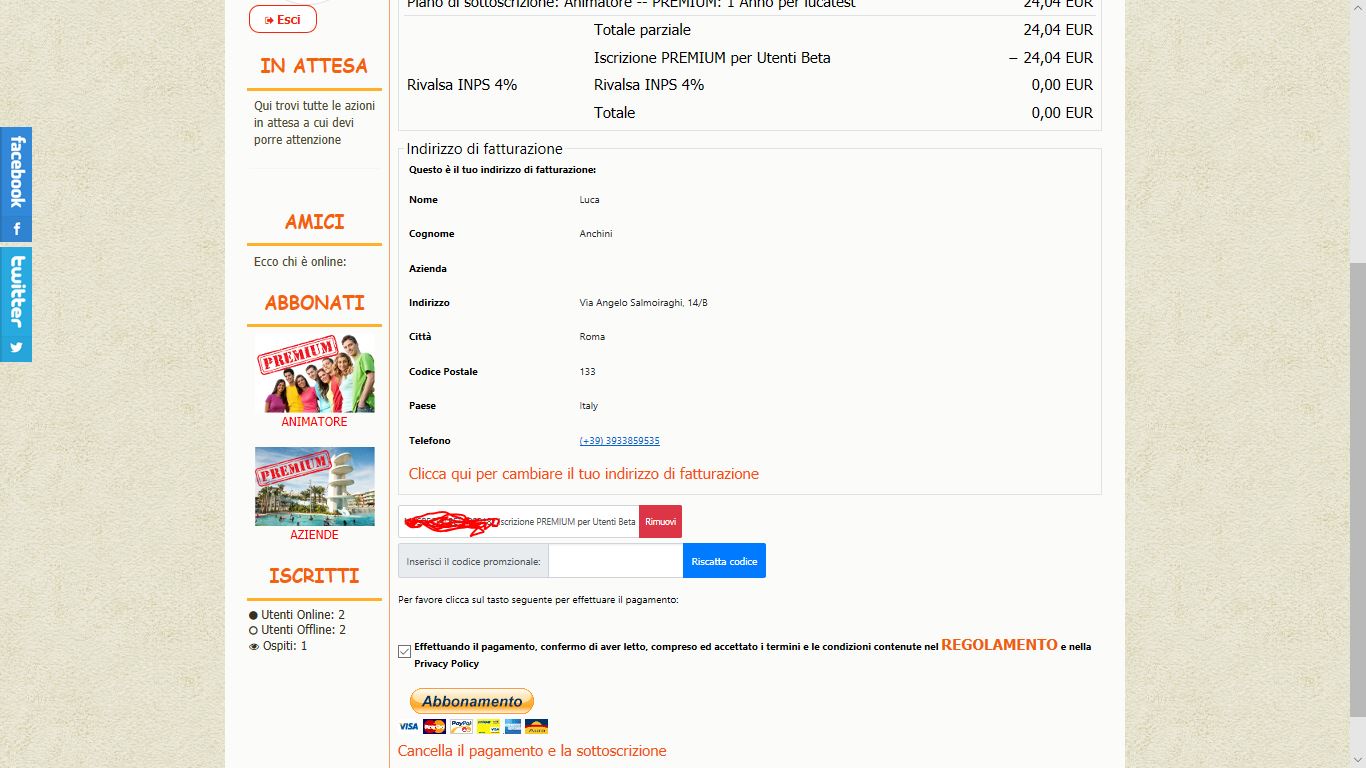Uncheck the terms acceptance checkbox
This screenshot has width=1366, height=768.
pyautogui.click(x=404, y=651)
